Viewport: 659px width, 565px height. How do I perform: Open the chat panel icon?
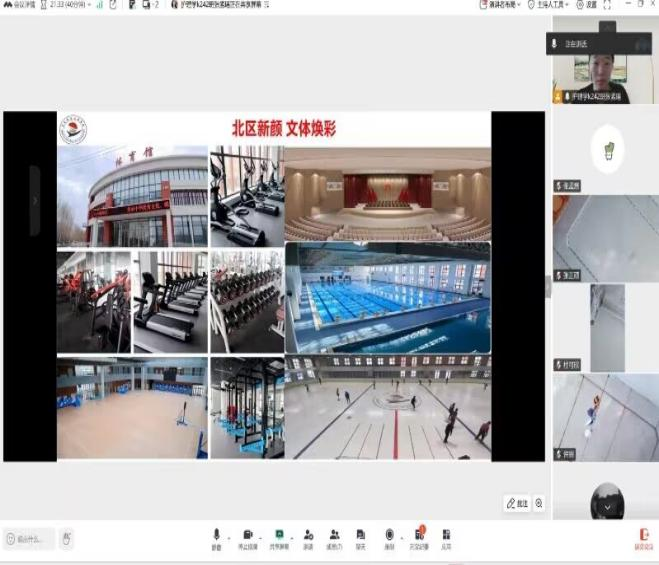point(361,537)
